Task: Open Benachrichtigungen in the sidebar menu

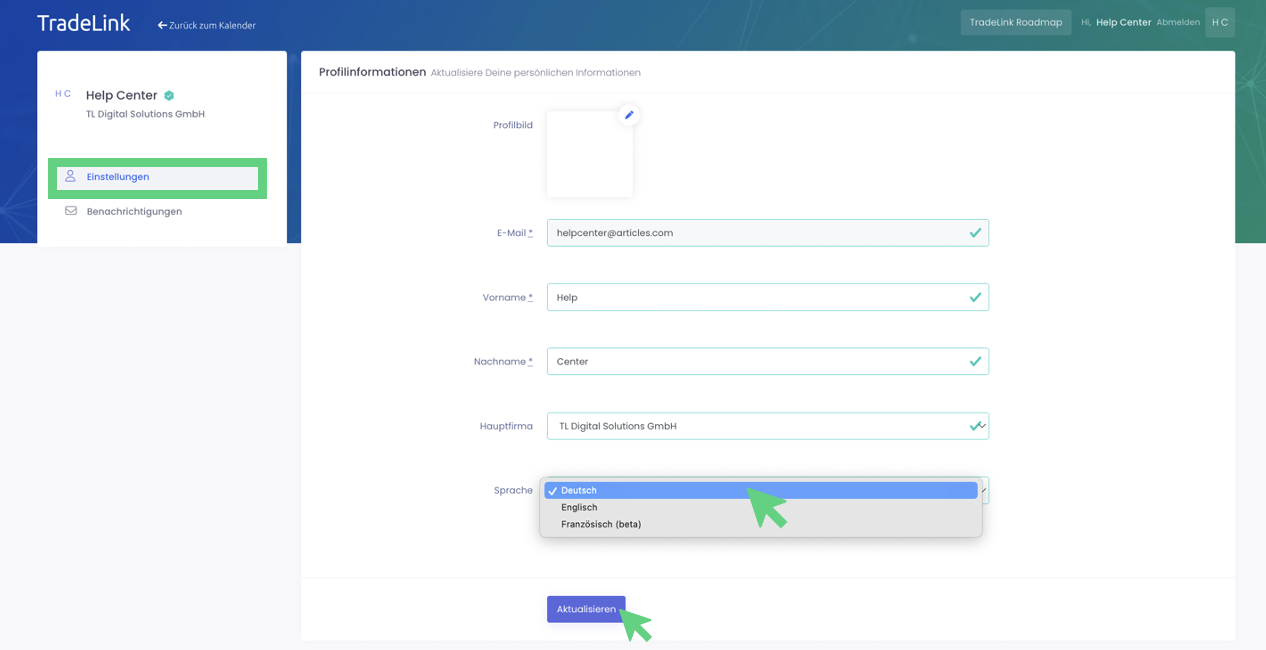Action: tap(134, 211)
